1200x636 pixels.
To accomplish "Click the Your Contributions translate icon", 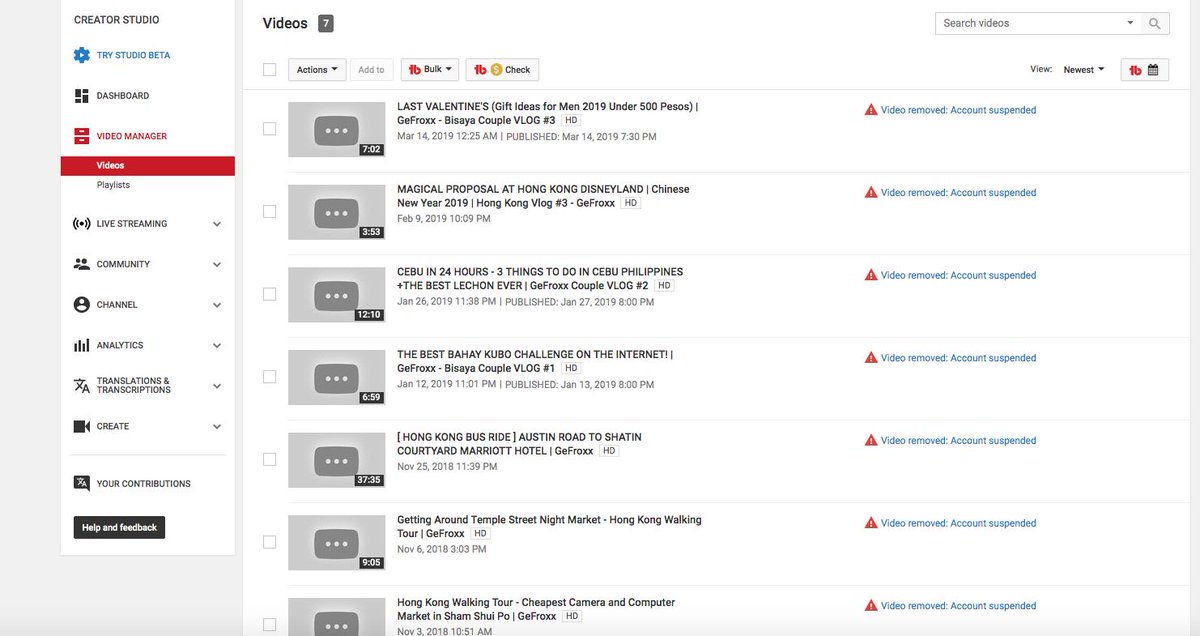I will [x=82, y=484].
